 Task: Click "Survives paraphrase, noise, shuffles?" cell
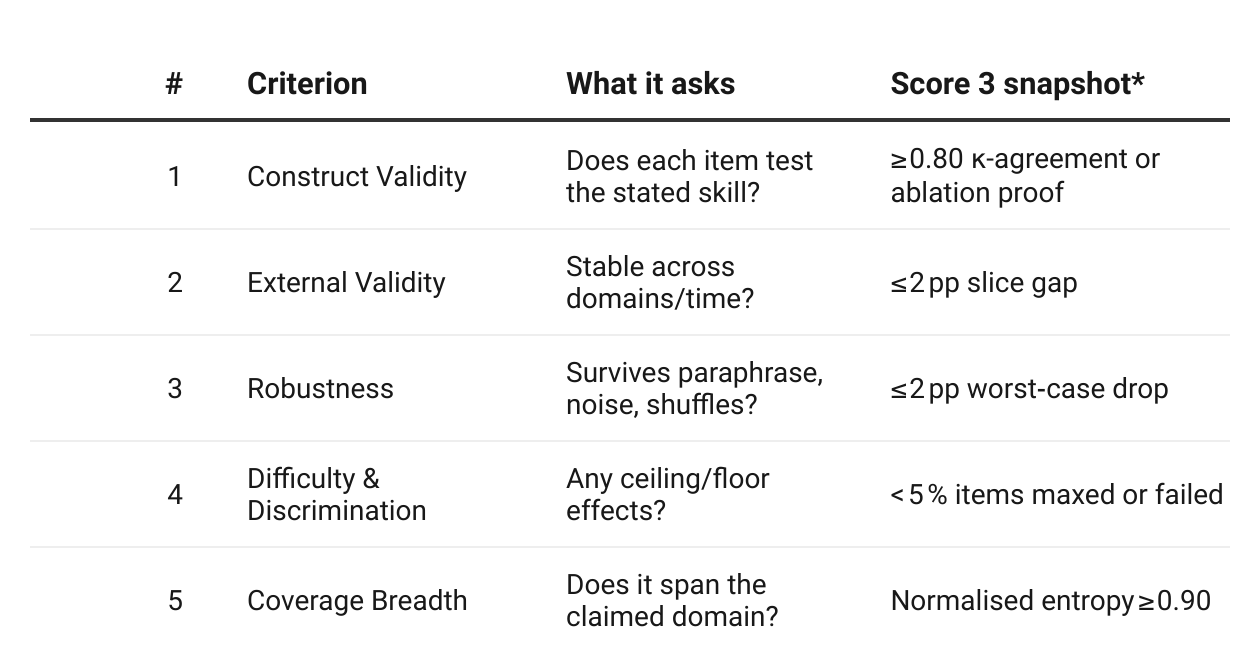694,389
